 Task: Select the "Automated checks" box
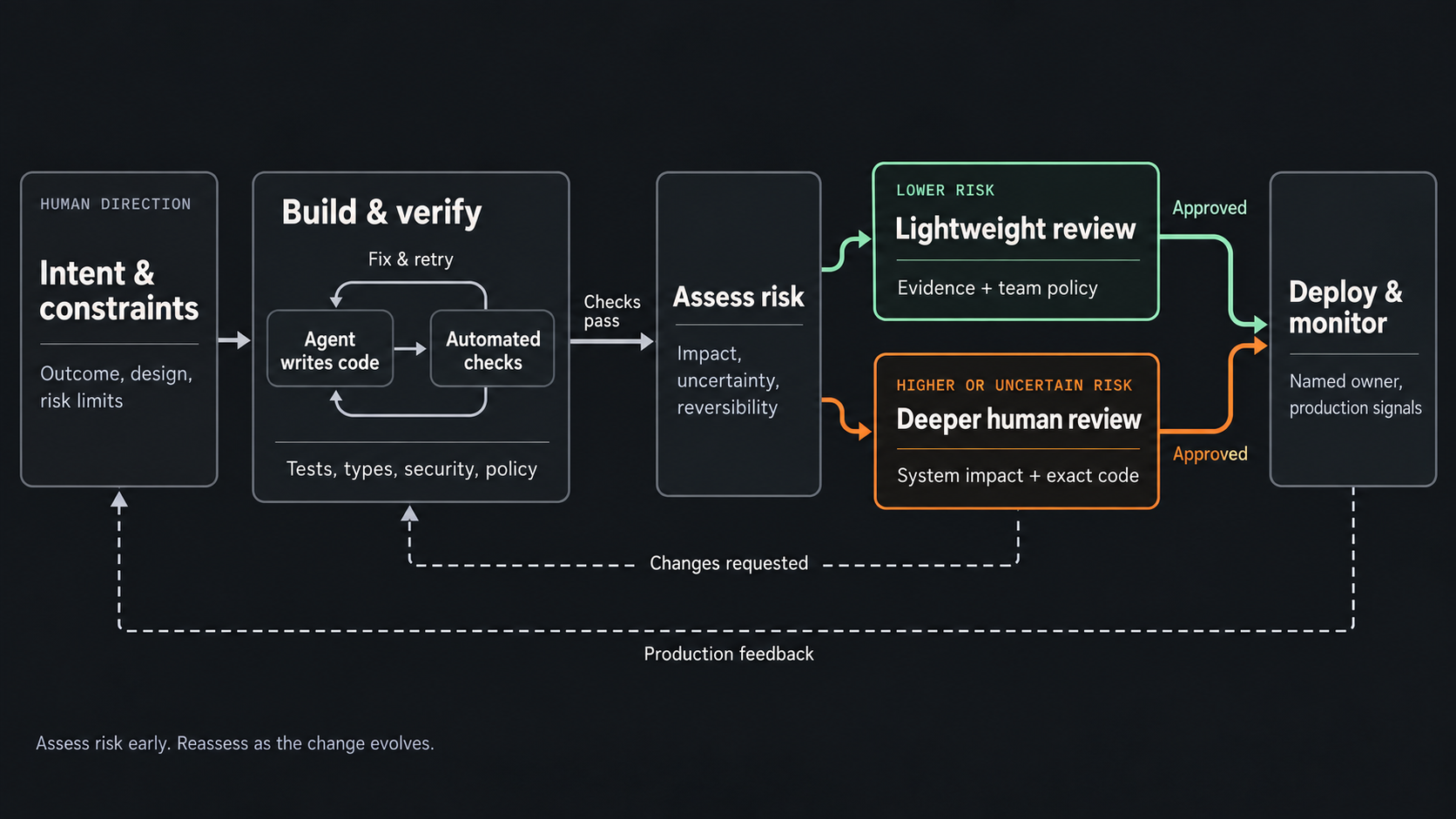(x=493, y=349)
